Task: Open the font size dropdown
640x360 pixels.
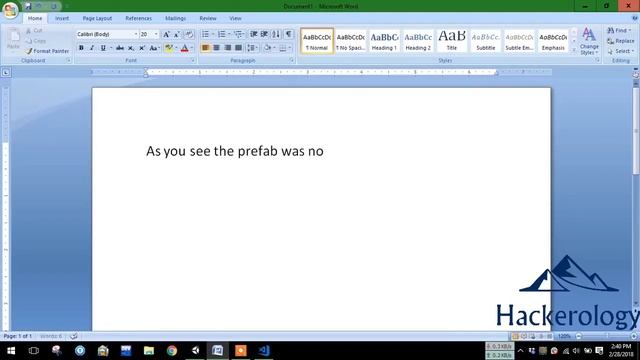Action: (156, 34)
